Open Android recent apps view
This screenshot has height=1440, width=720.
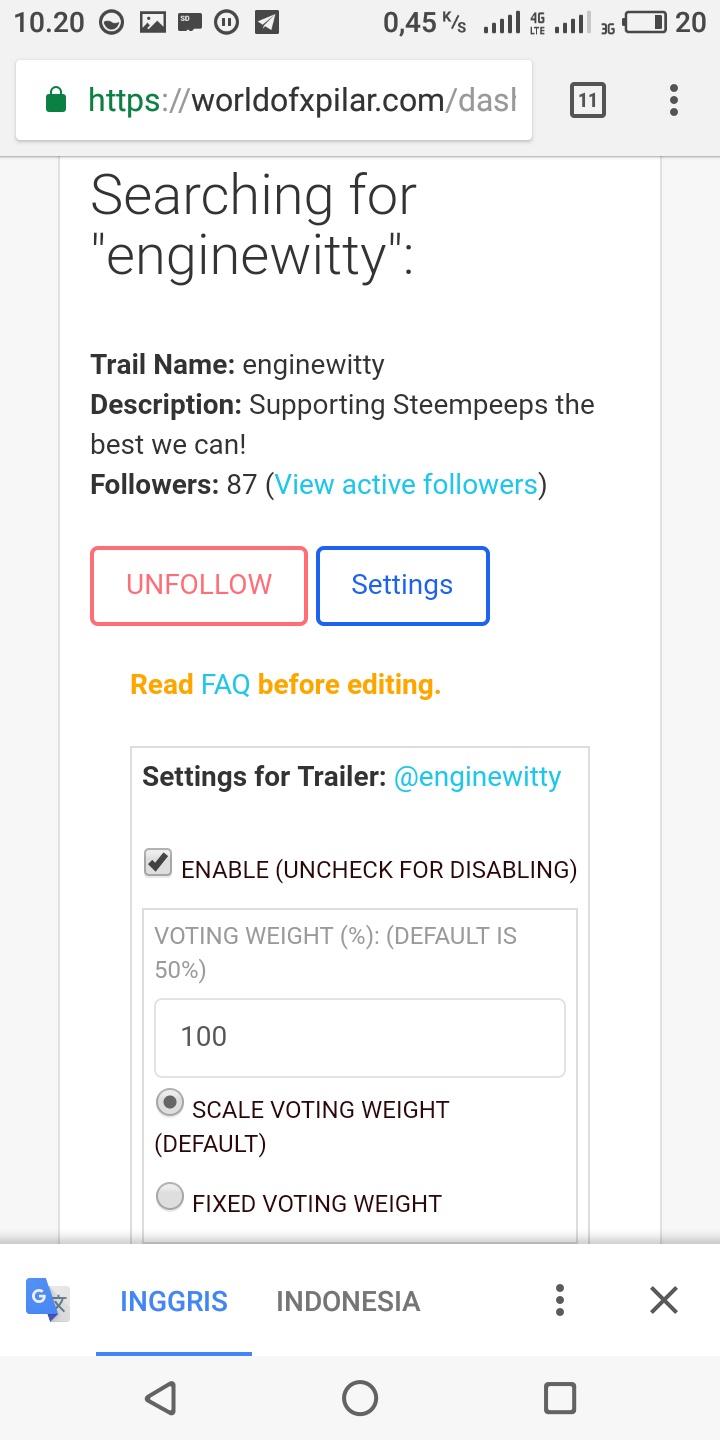coord(559,1397)
